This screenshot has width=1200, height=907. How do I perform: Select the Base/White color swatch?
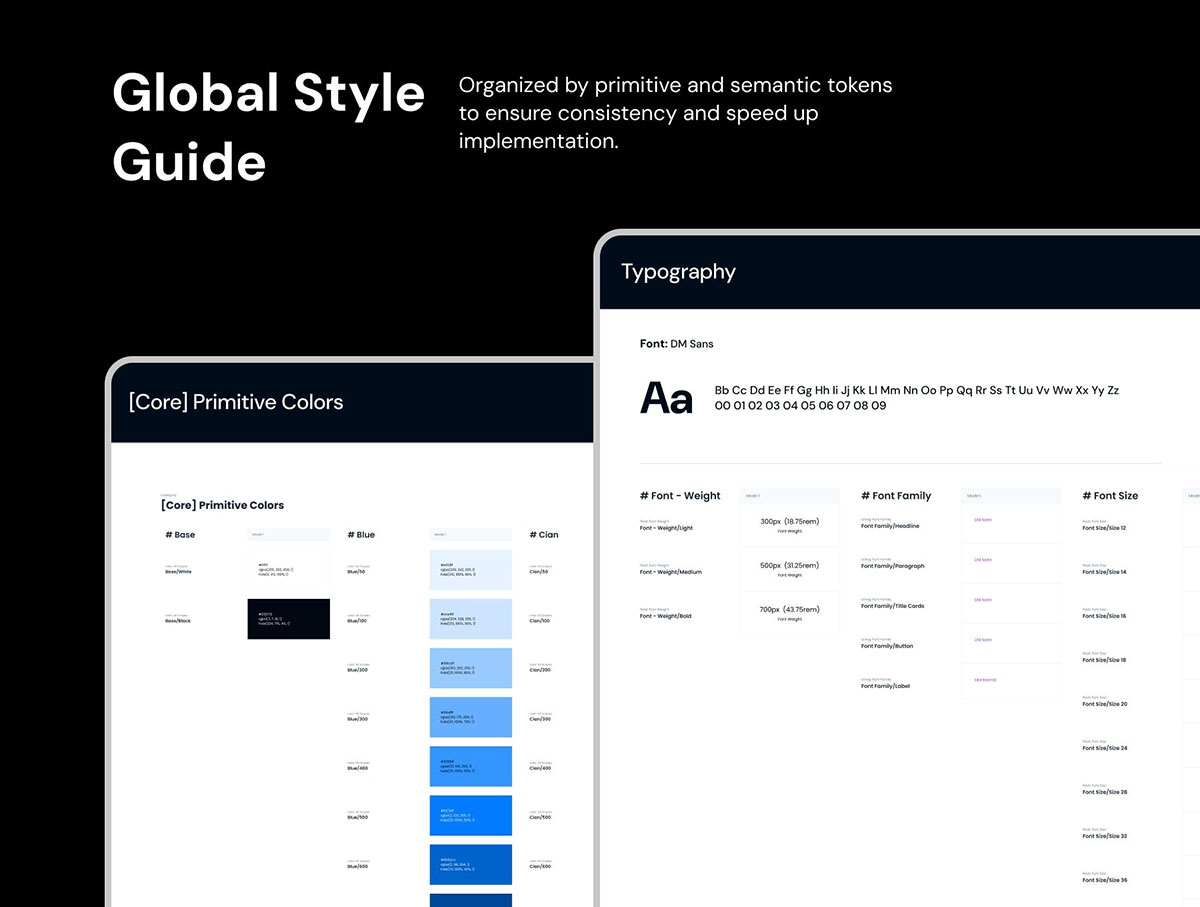(288, 570)
